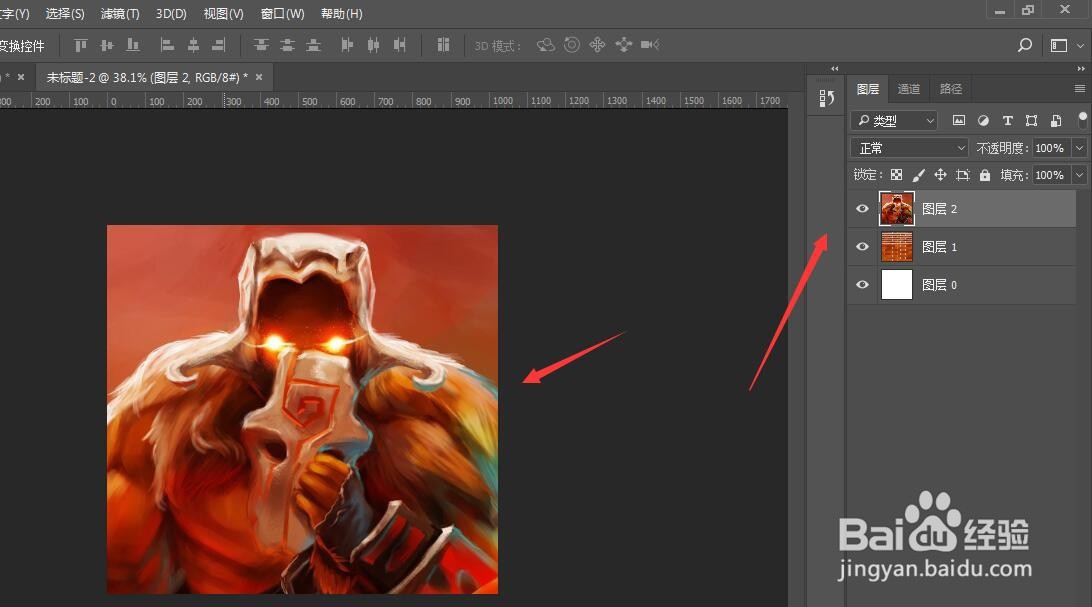Filter layers by shape icon

coord(1031,120)
